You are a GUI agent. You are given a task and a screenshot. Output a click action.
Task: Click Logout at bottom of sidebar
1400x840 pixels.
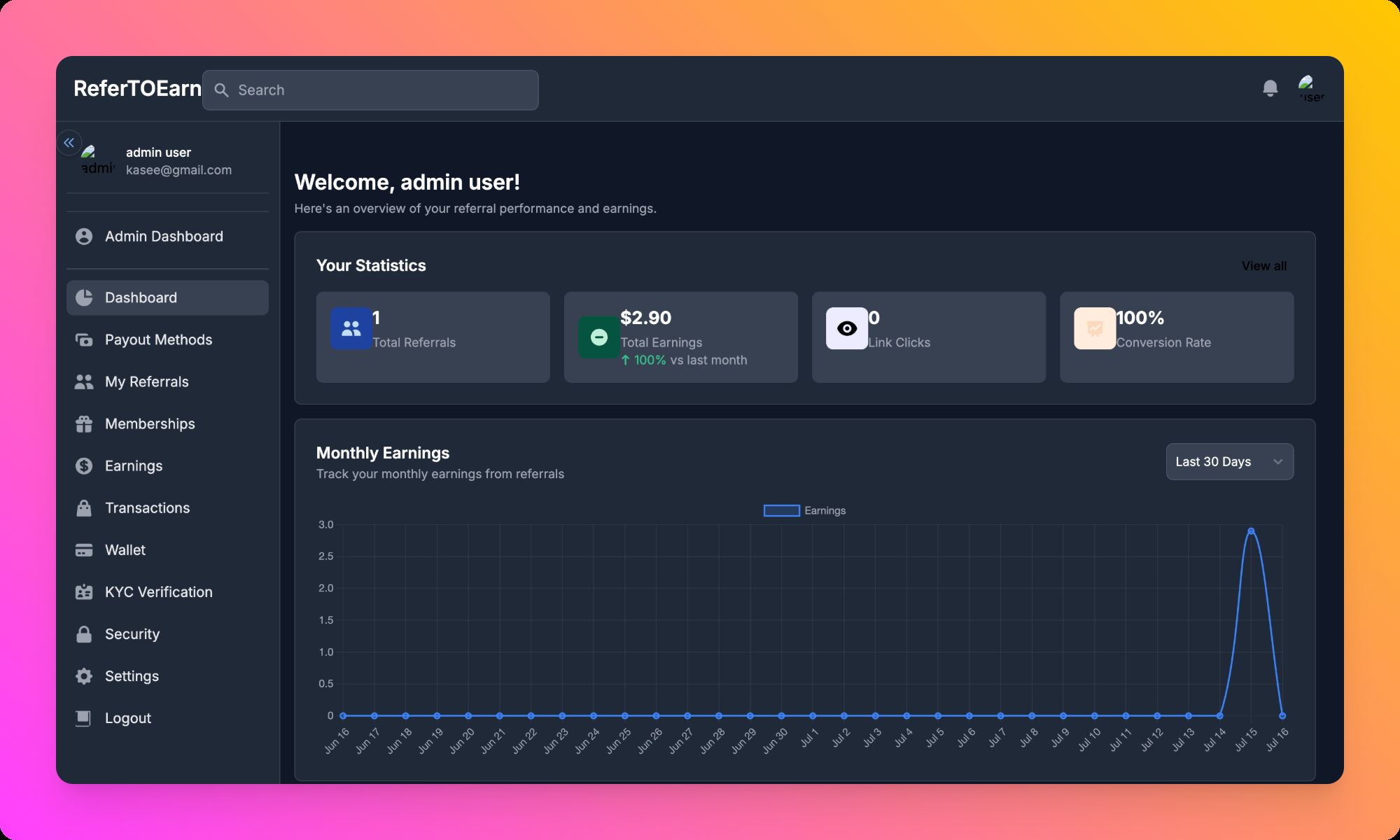pyautogui.click(x=127, y=717)
